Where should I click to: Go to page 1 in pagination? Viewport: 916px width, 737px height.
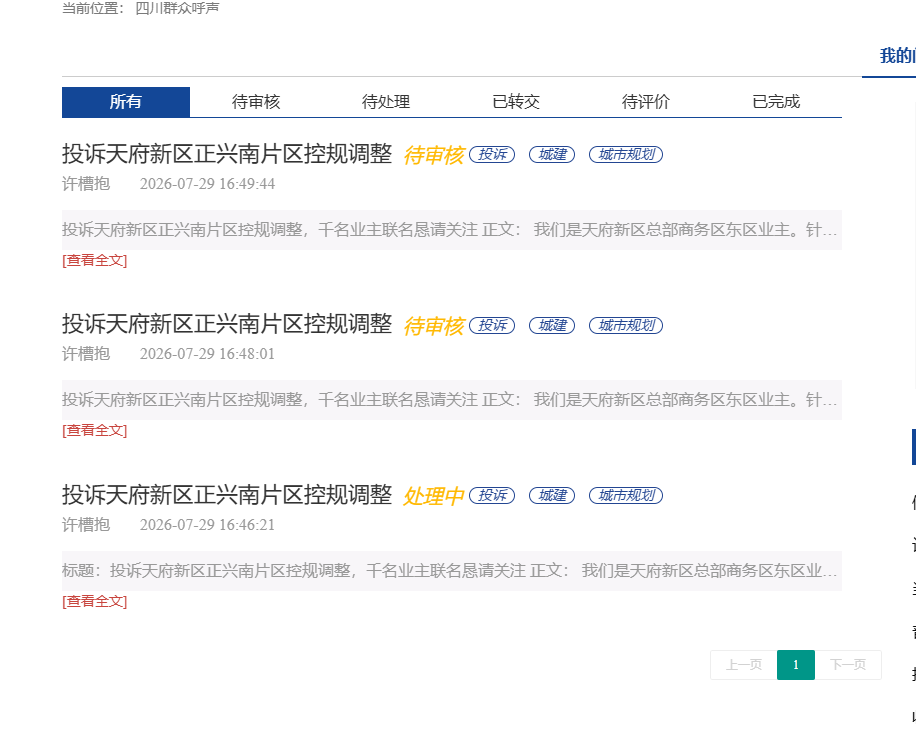click(796, 665)
